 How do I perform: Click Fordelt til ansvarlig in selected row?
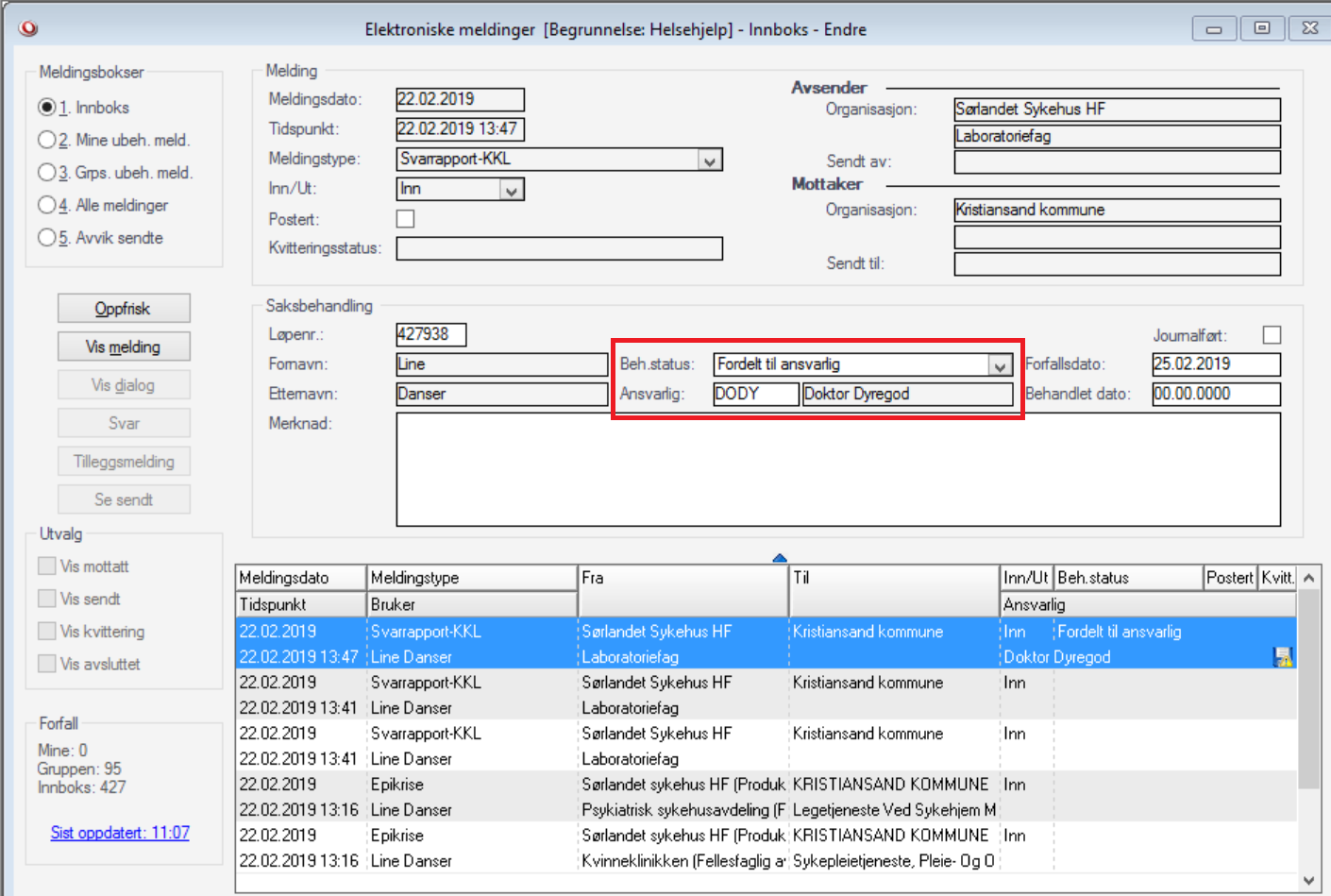click(1120, 632)
